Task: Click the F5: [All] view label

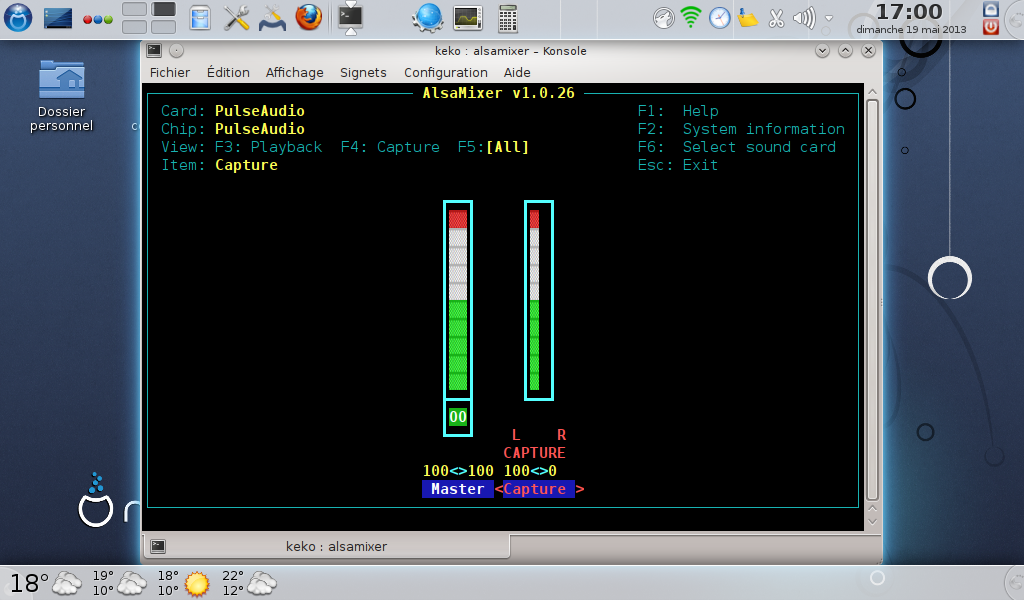Action: [x=493, y=147]
